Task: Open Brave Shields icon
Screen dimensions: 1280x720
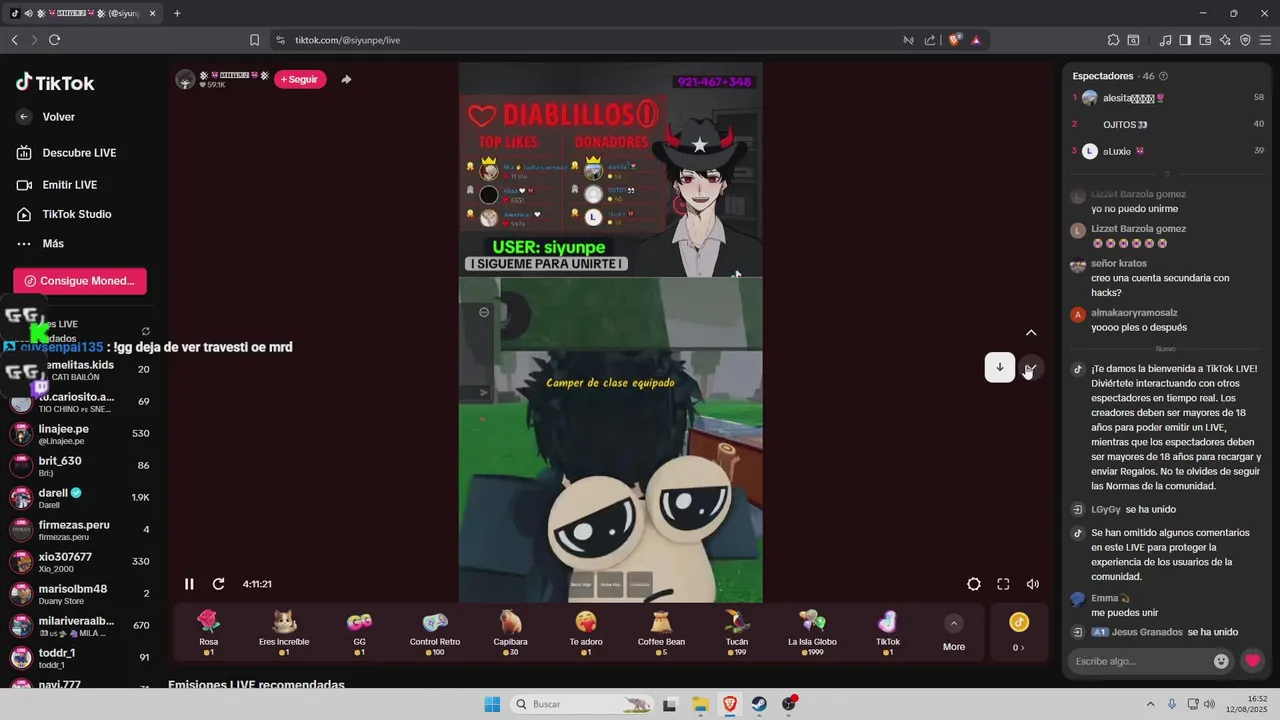Action: pyautogui.click(x=954, y=40)
